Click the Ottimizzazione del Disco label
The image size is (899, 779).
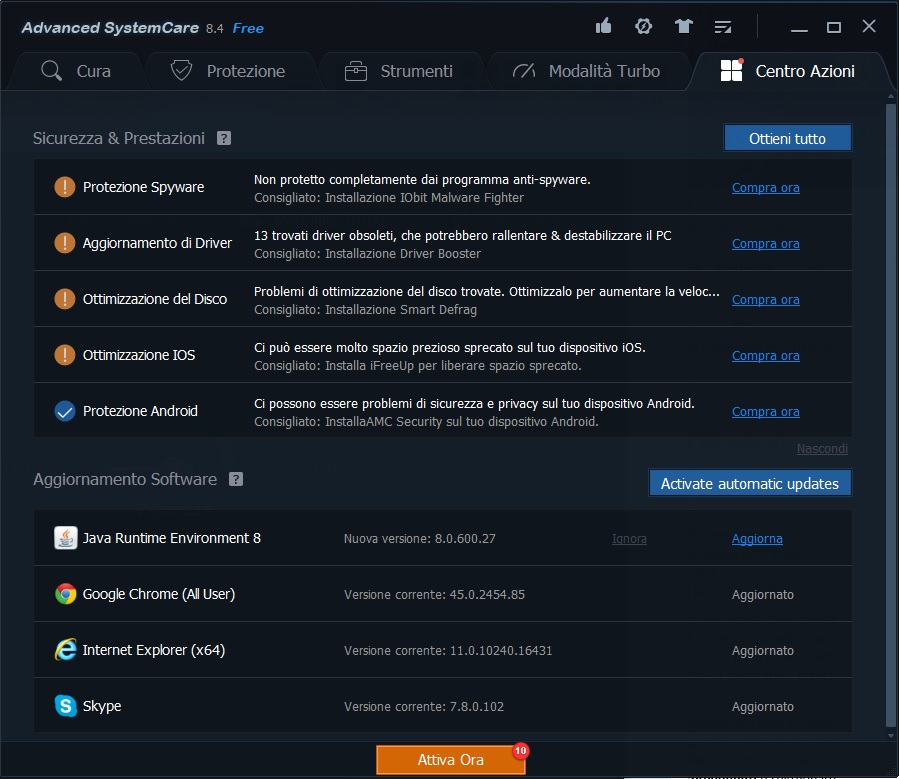[155, 299]
